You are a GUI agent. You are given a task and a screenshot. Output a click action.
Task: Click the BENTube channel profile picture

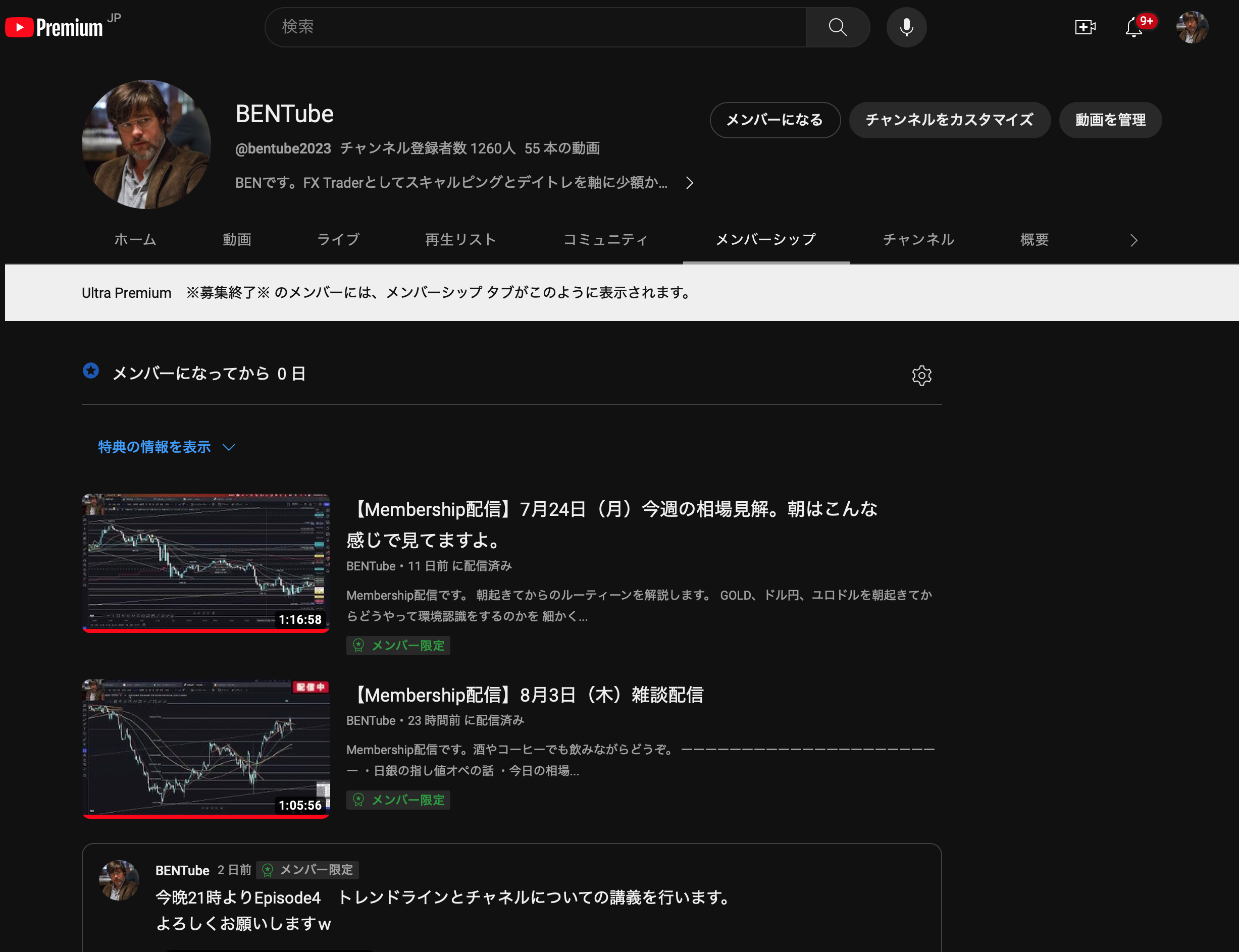[x=146, y=144]
